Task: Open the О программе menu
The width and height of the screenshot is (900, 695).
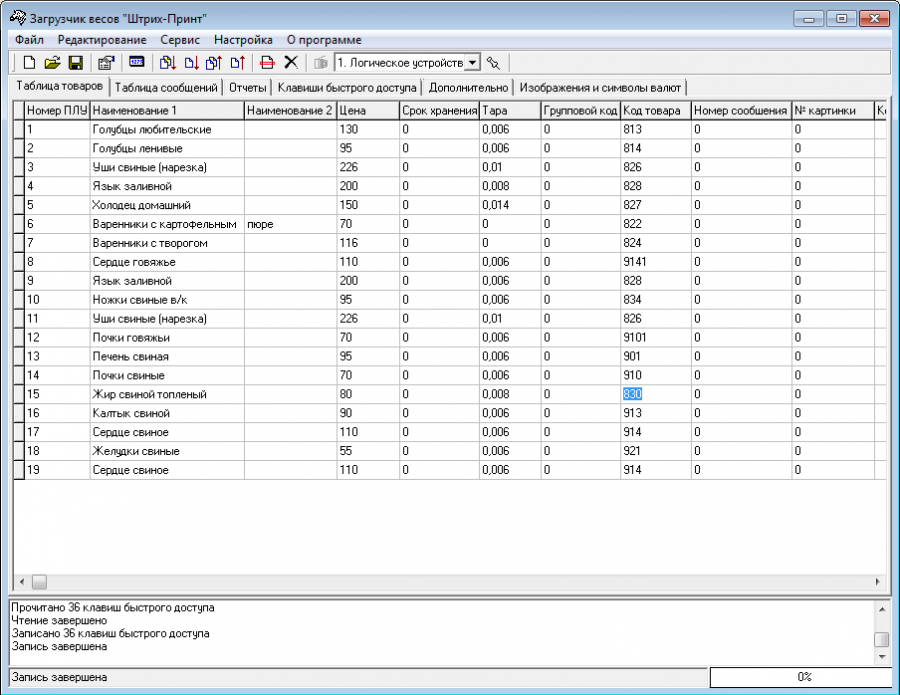Action: pos(324,40)
